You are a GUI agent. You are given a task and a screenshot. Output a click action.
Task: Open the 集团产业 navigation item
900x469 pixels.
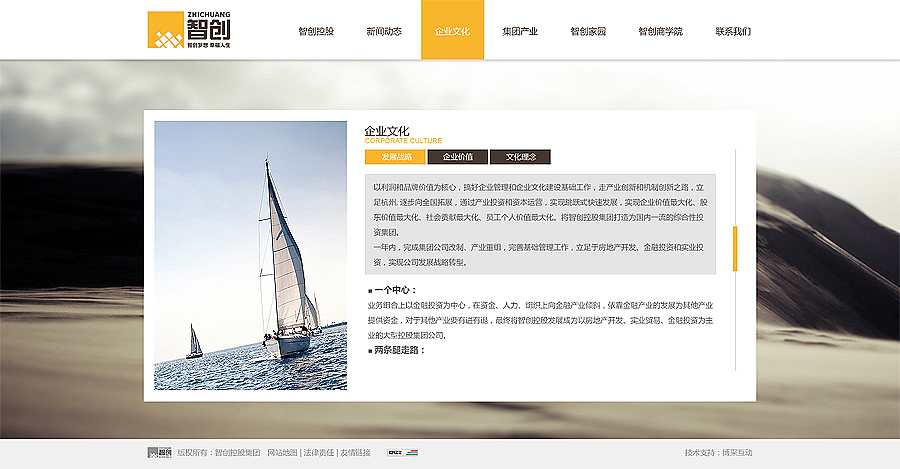click(x=520, y=32)
